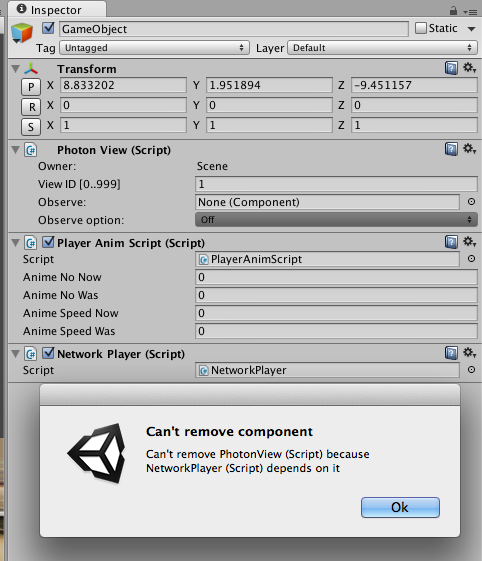Click the S scale reset button

[x=31, y=127]
